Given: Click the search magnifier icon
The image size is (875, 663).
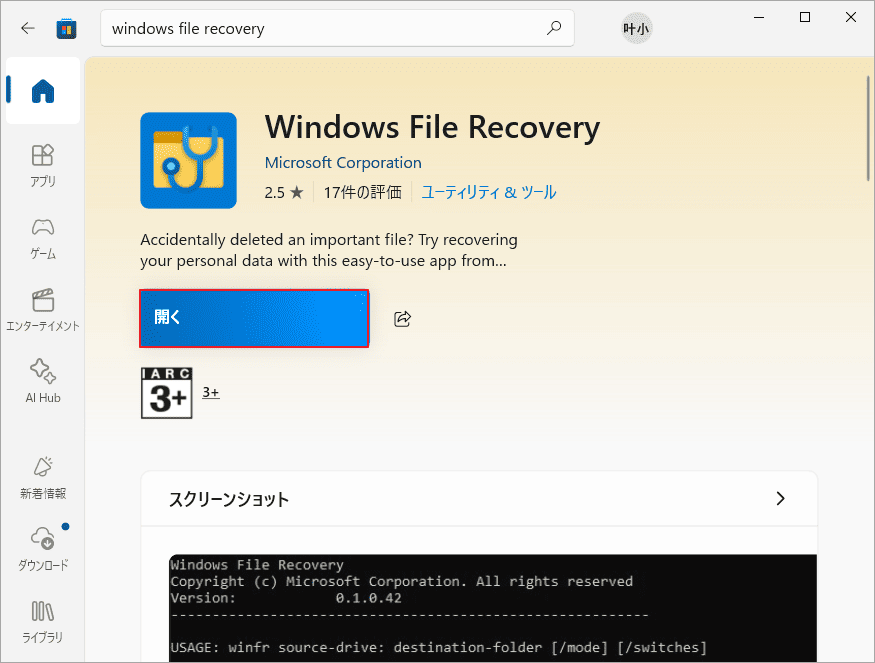Looking at the screenshot, I should (554, 28).
